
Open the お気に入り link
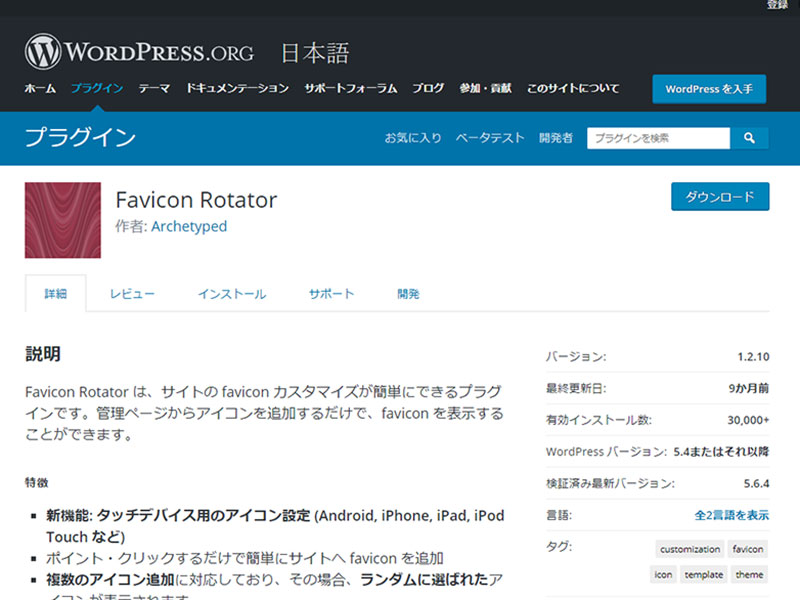coord(413,138)
